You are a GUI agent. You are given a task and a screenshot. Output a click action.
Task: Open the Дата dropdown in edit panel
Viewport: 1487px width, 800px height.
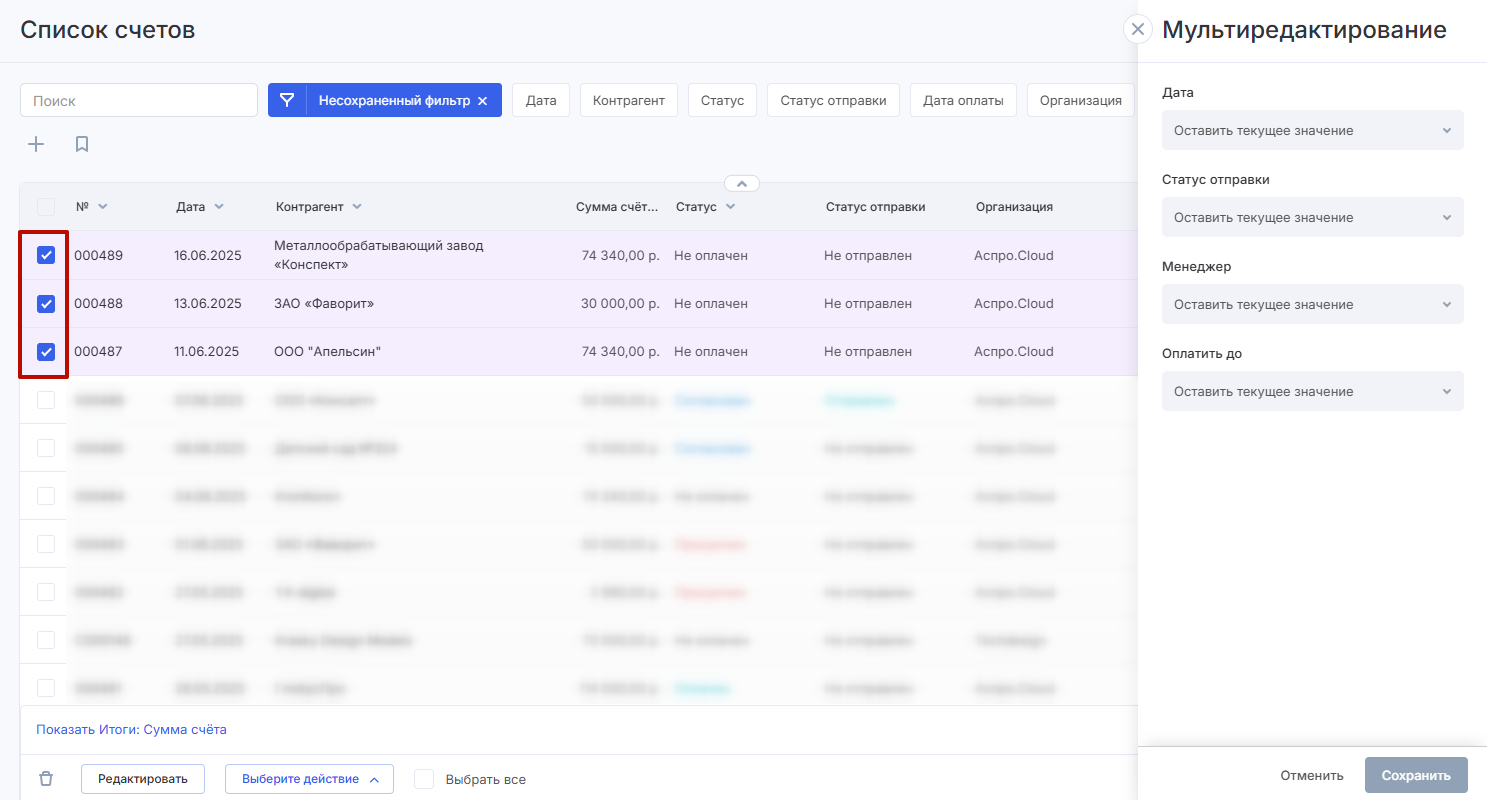(1312, 131)
